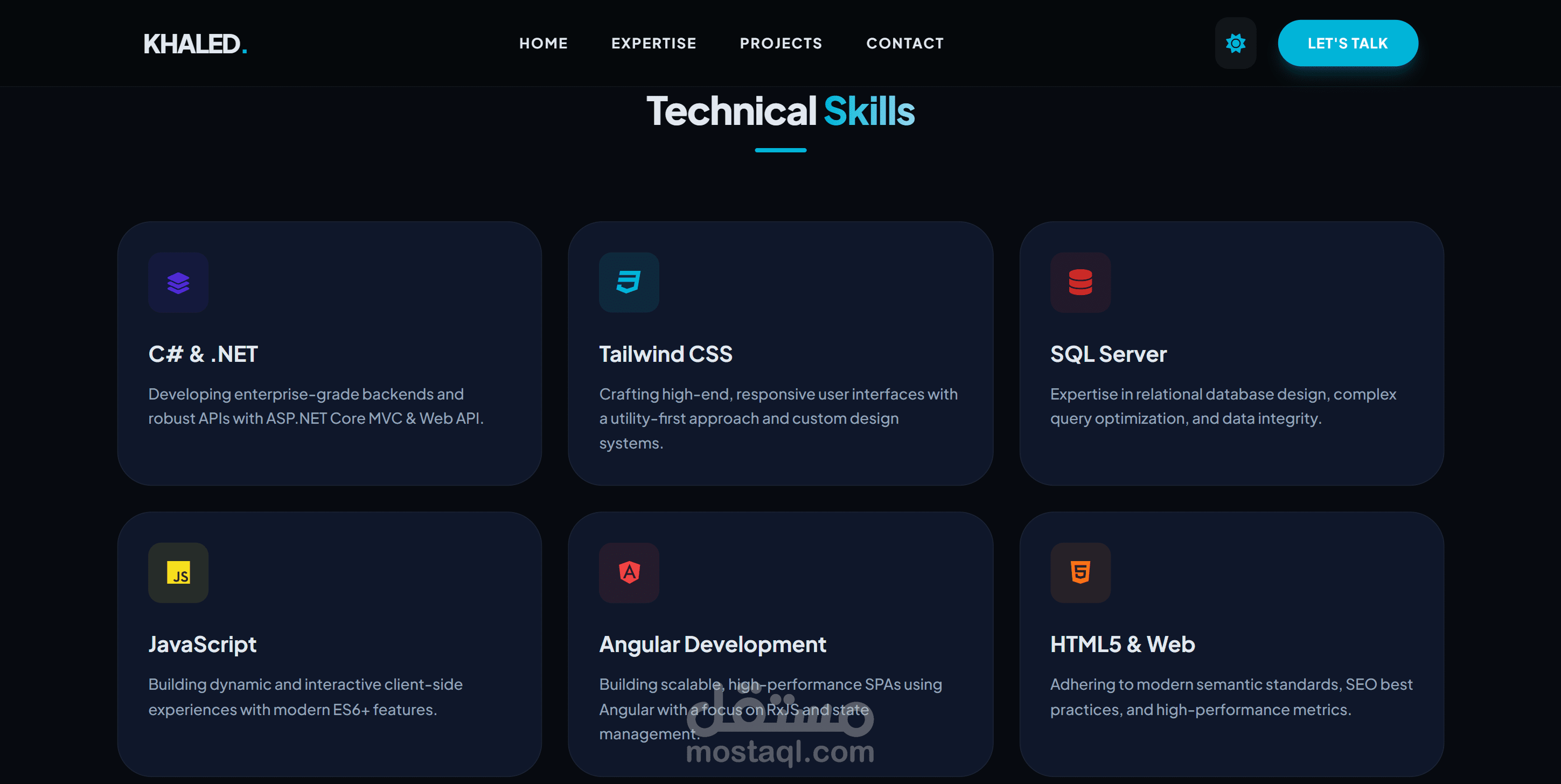This screenshot has width=1561, height=784.
Task: Navigate to the Contact section
Action: [905, 43]
